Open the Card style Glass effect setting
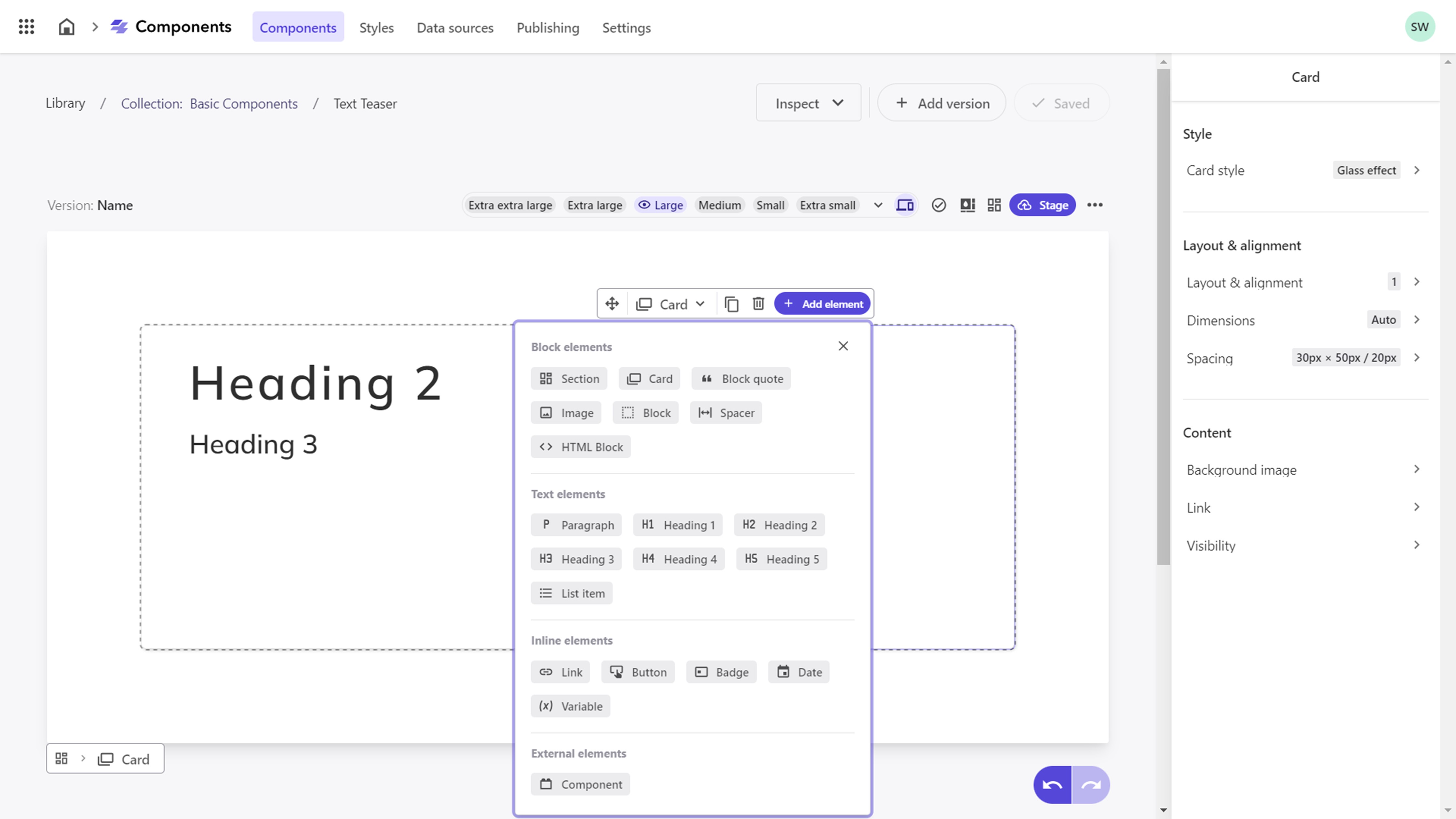The width and height of the screenshot is (1456, 819). pos(1366,170)
